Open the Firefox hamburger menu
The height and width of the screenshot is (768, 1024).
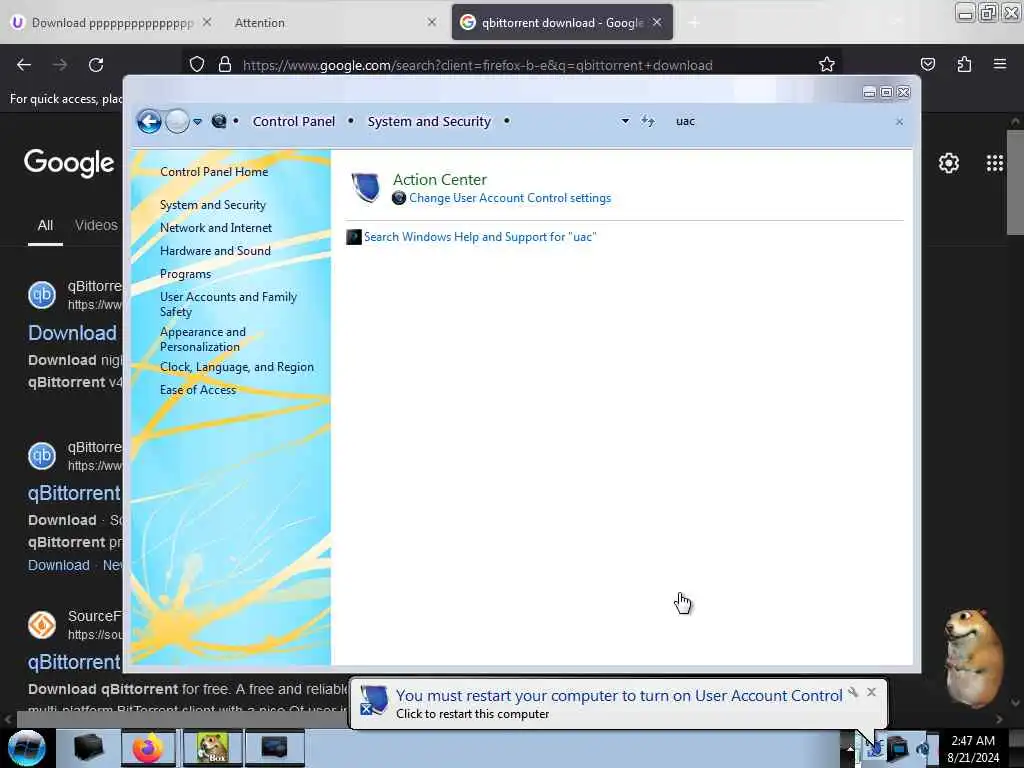[999, 64]
